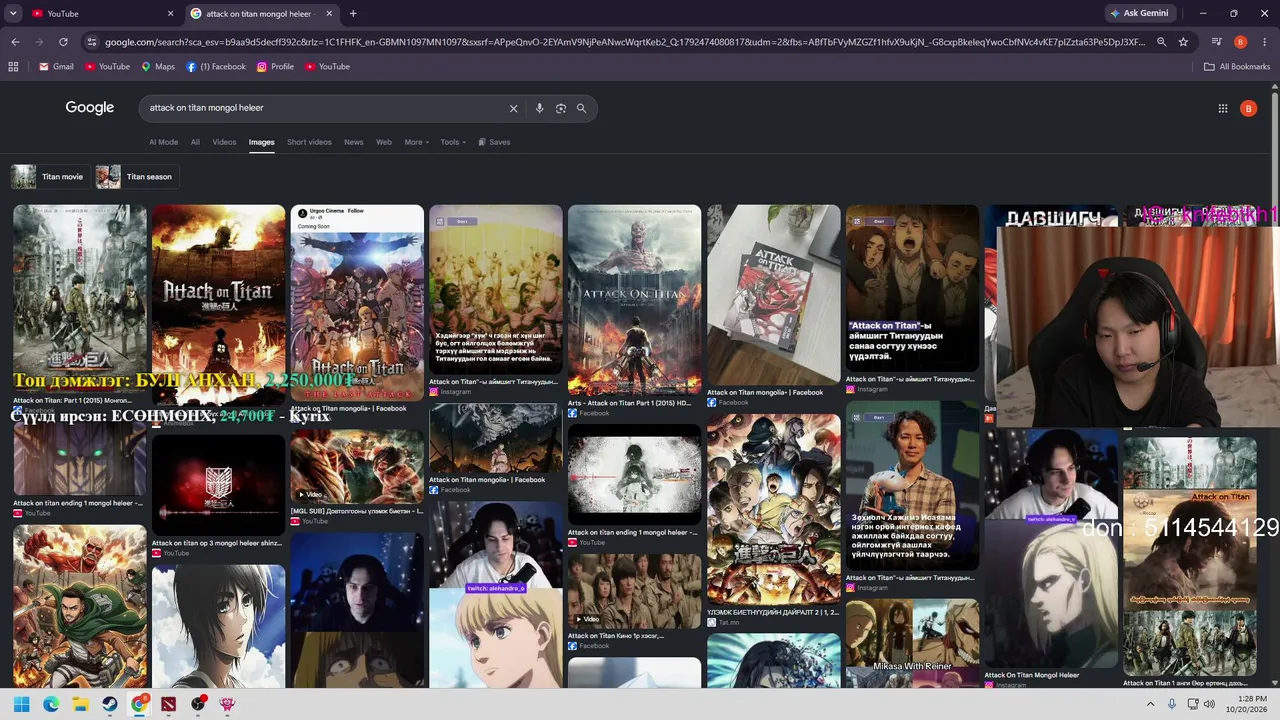Open a new browser tab
Viewport: 1280px width, 720px height.
click(x=353, y=14)
